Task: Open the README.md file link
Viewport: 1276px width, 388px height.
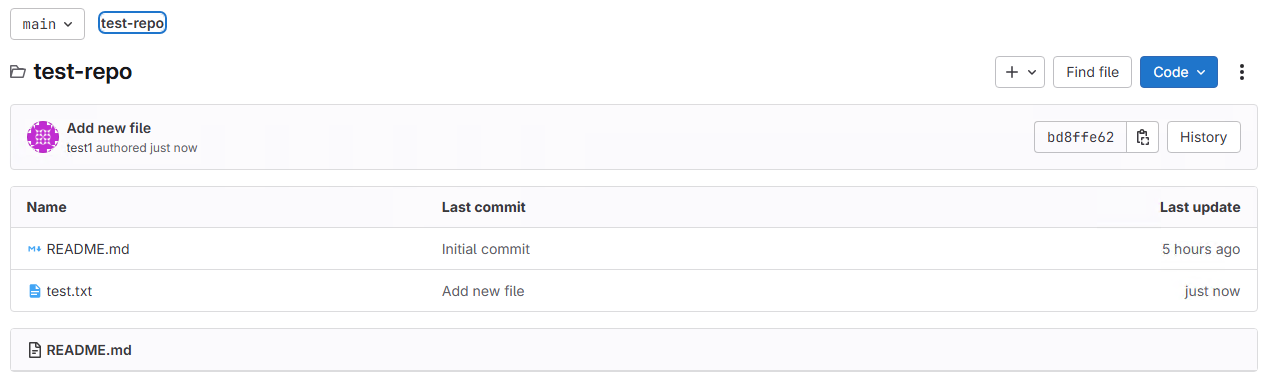Action: [88, 249]
